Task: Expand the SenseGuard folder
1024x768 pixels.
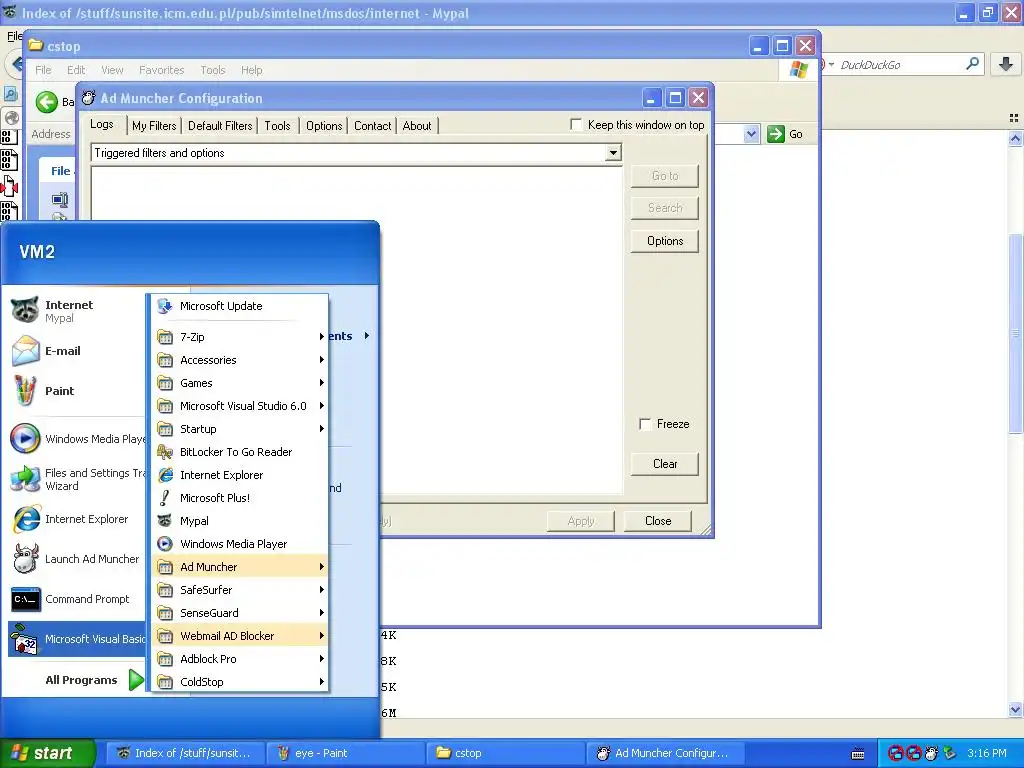Action: [x=240, y=613]
